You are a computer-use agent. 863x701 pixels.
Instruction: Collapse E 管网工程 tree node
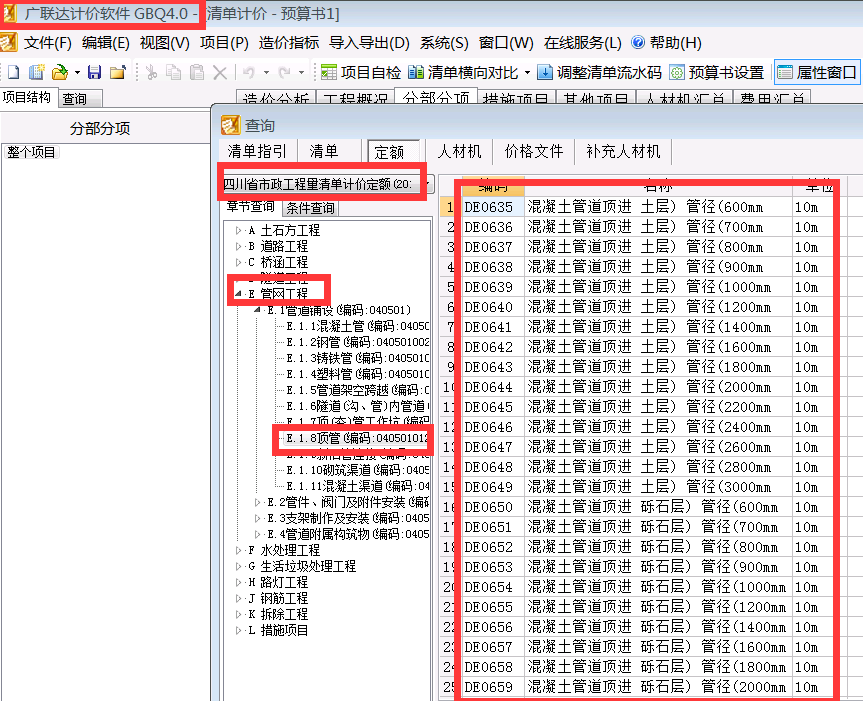[238, 294]
